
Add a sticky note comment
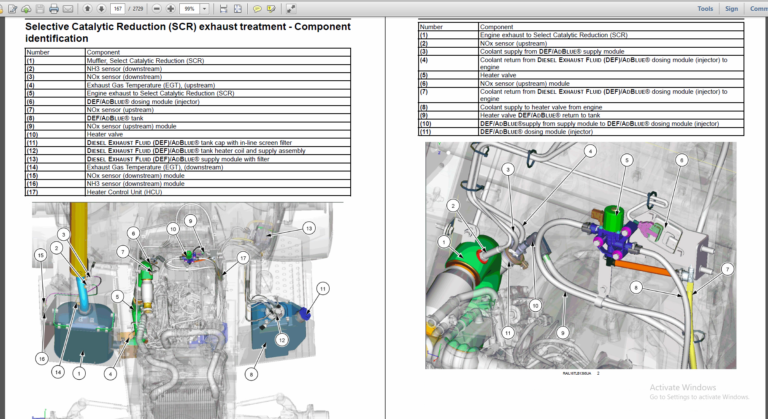(x=257, y=9)
